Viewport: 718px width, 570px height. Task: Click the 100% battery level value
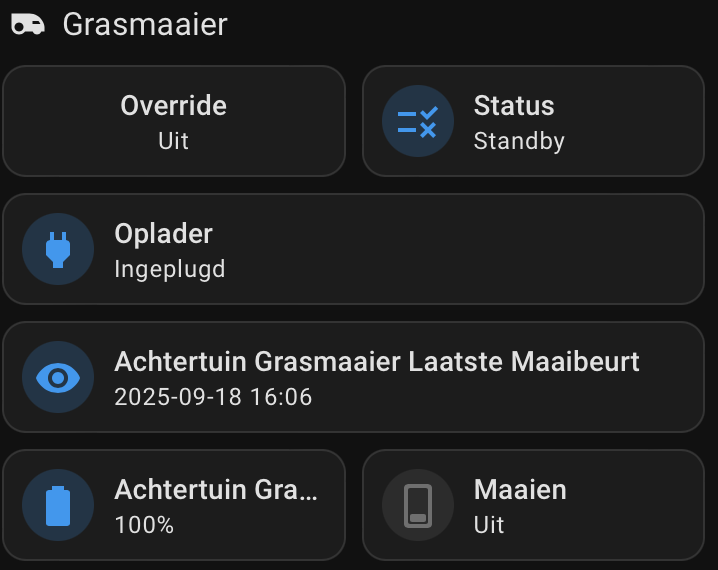pyautogui.click(x=144, y=525)
